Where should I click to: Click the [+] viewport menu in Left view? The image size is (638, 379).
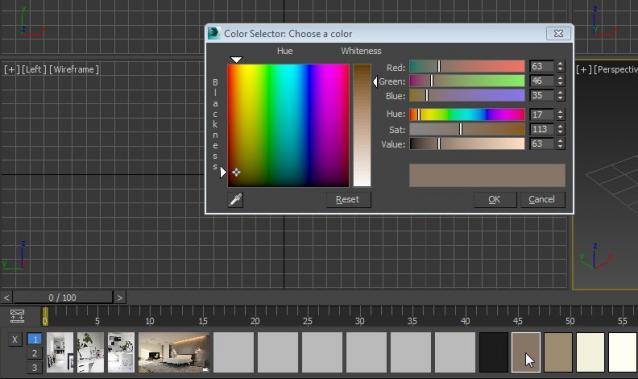(x=10, y=69)
